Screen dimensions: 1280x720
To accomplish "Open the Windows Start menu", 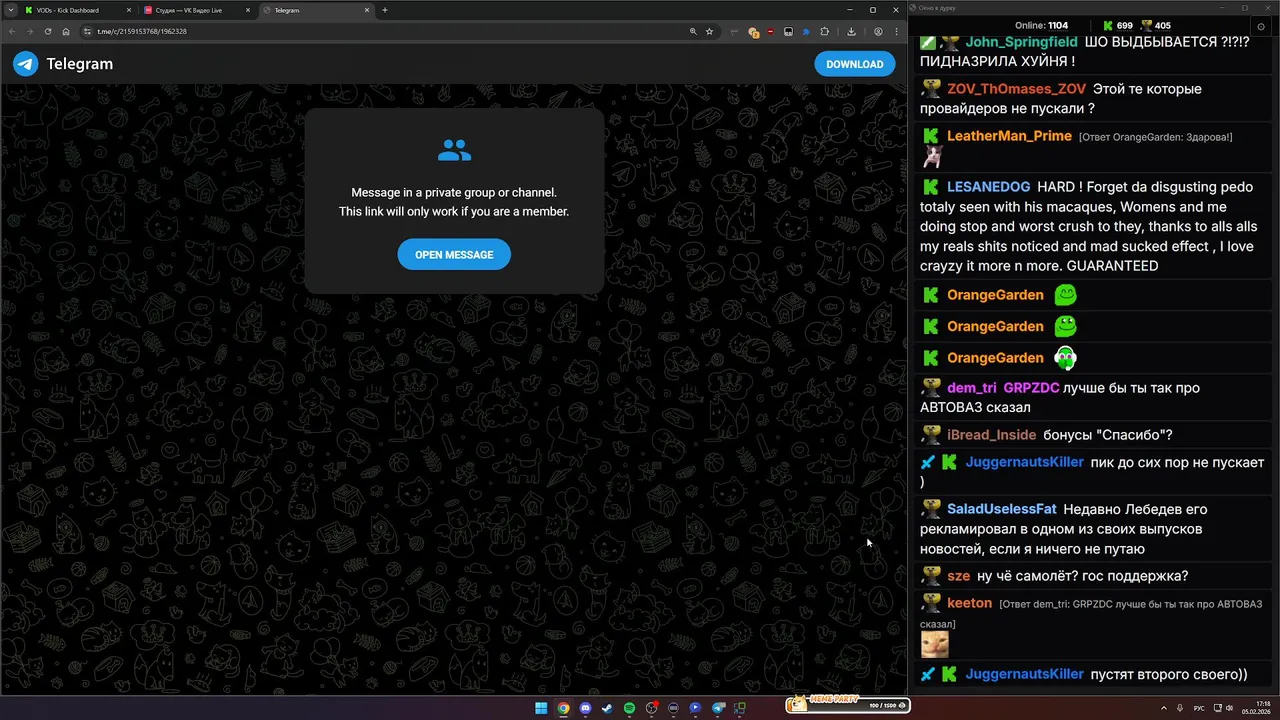I will (x=541, y=708).
